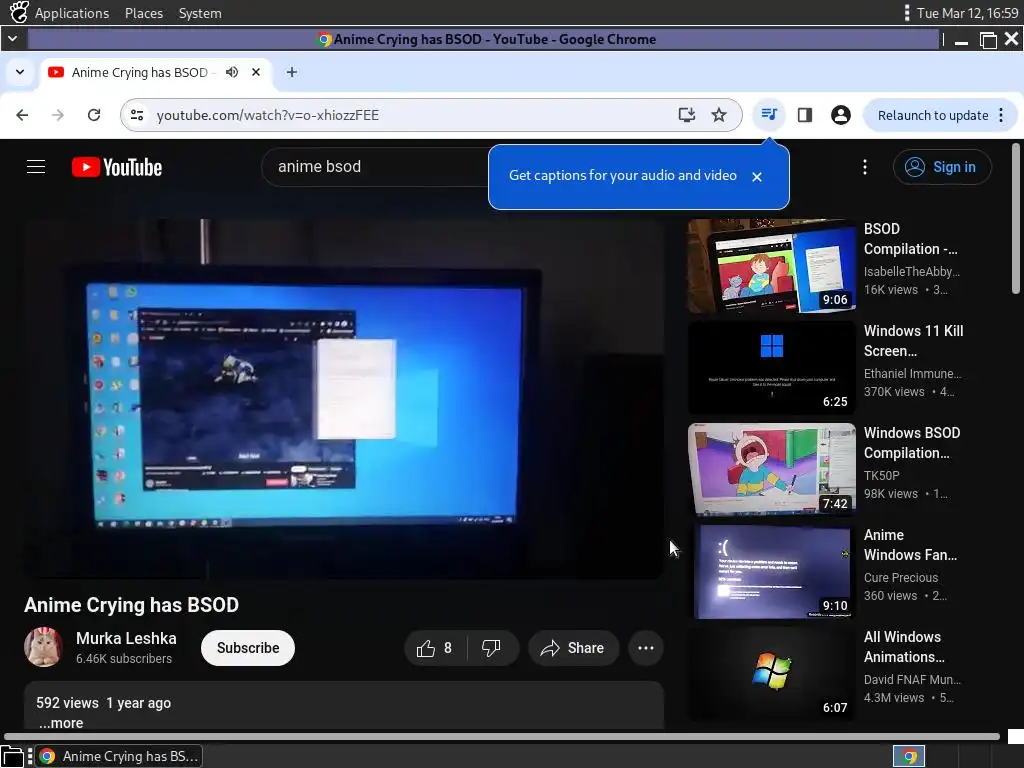Expand the tab search dropdown arrow
Image resolution: width=1024 pixels, height=768 pixels.
[x=20, y=72]
